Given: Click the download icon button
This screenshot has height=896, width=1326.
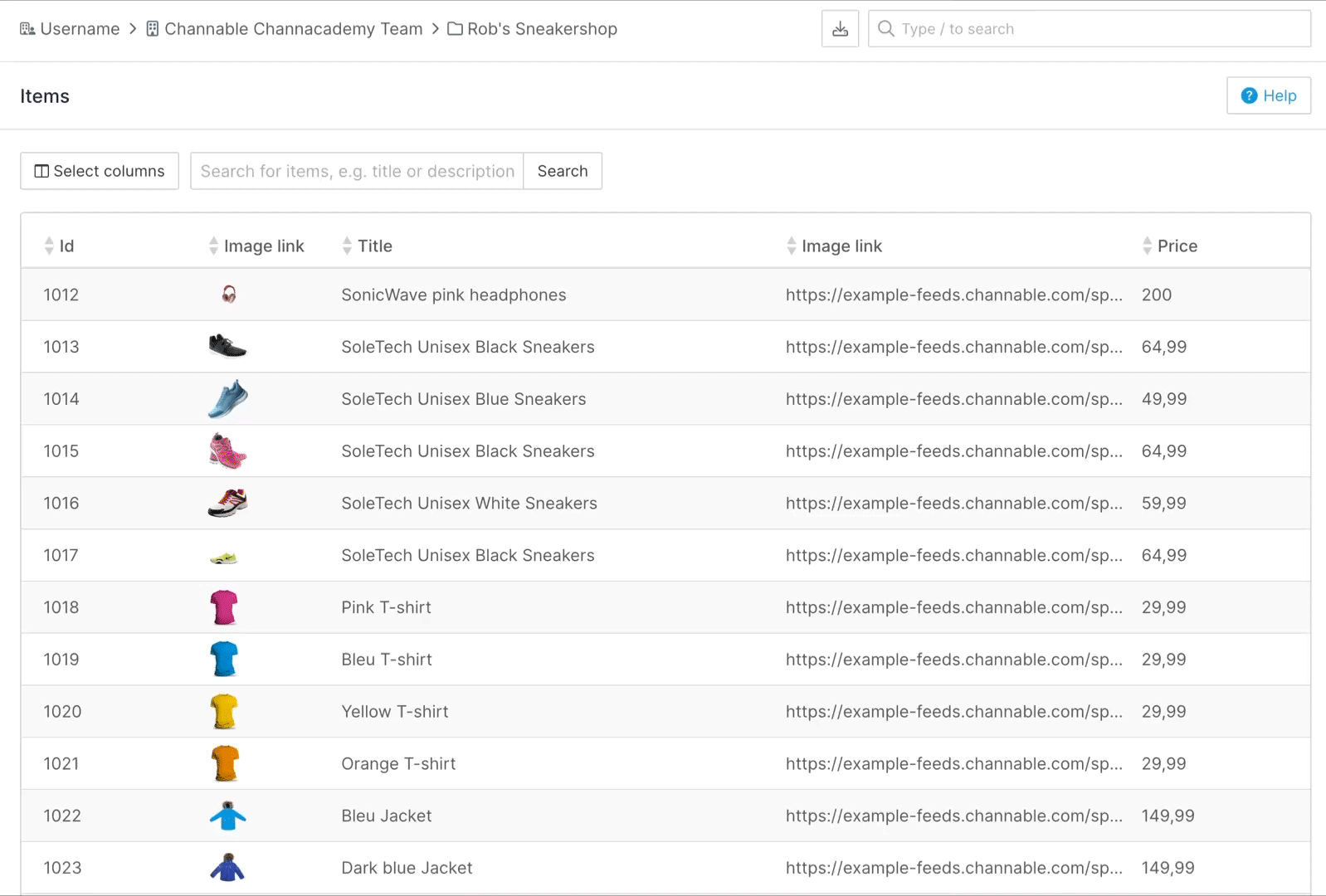Looking at the screenshot, I should pyautogui.click(x=840, y=29).
